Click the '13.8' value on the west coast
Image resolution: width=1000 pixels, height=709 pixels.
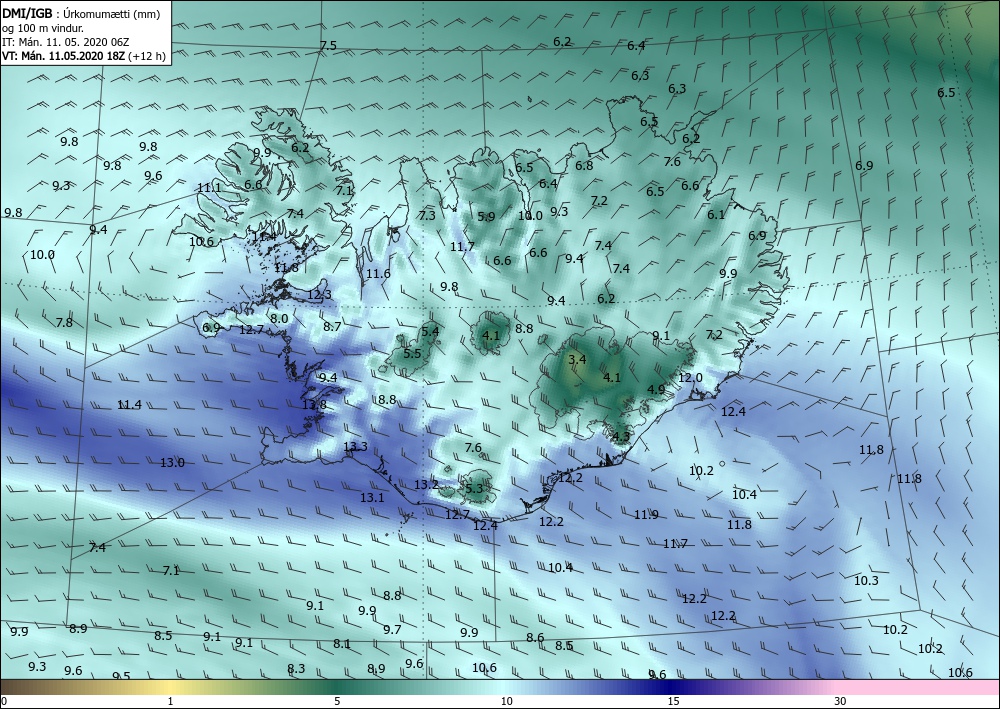tap(314, 405)
